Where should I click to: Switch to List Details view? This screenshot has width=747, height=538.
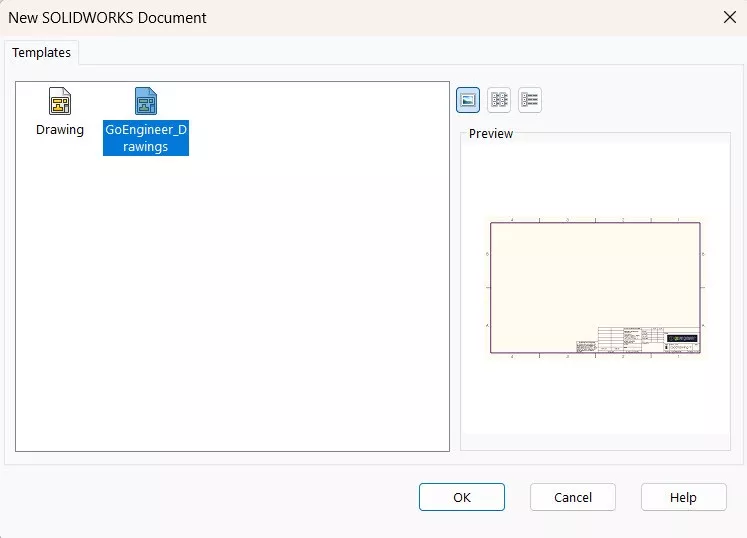click(530, 100)
